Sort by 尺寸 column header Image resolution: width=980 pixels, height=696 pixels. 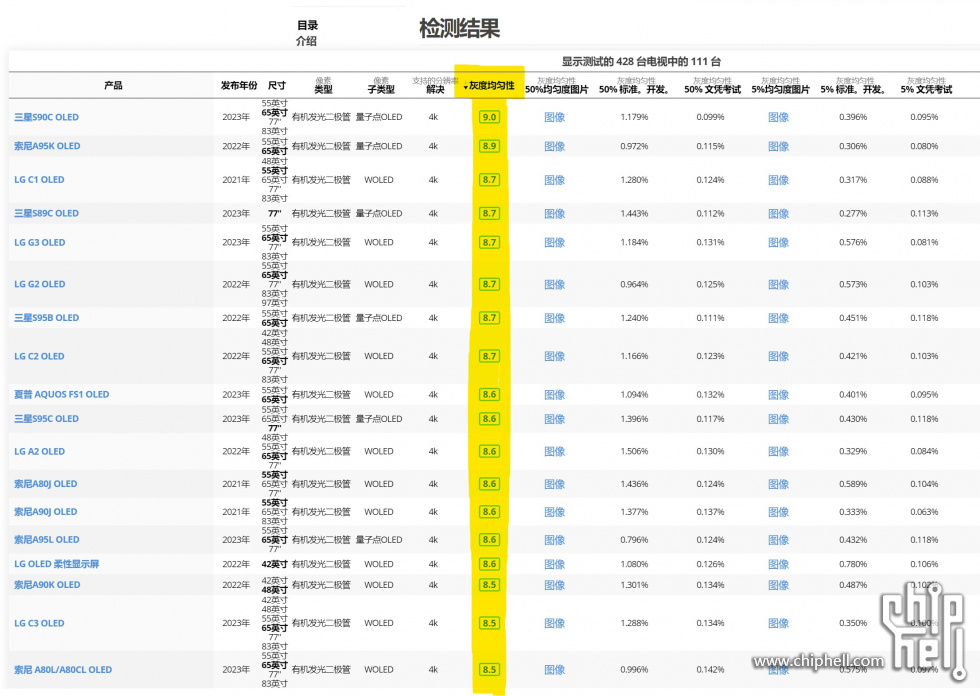tap(277, 86)
